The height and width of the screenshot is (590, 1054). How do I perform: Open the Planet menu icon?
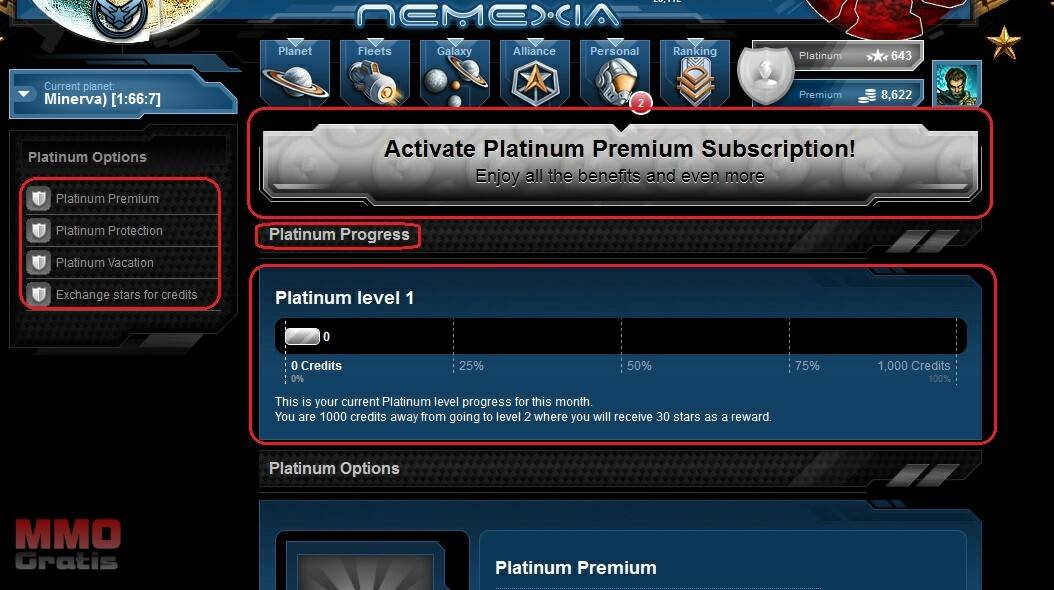tap(295, 72)
